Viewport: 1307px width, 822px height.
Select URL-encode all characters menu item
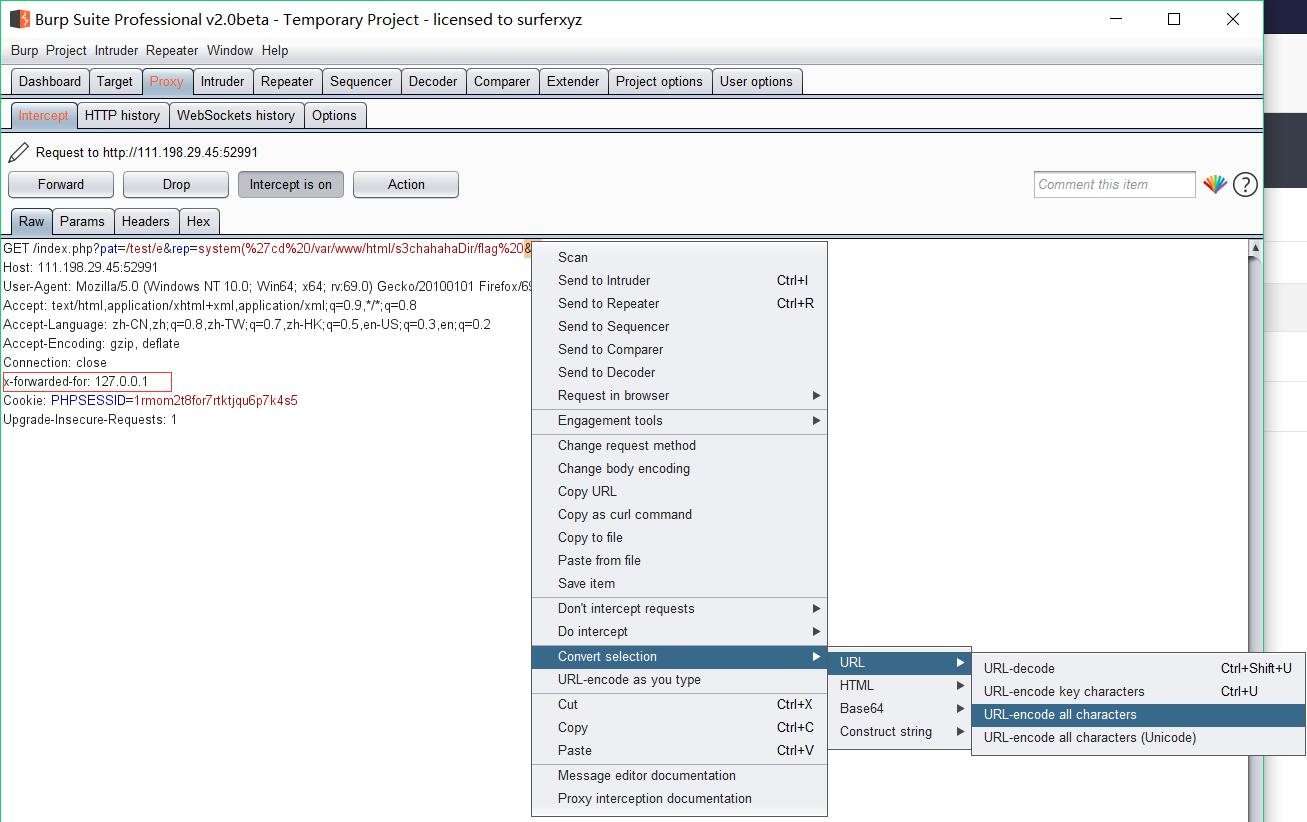coord(1060,715)
